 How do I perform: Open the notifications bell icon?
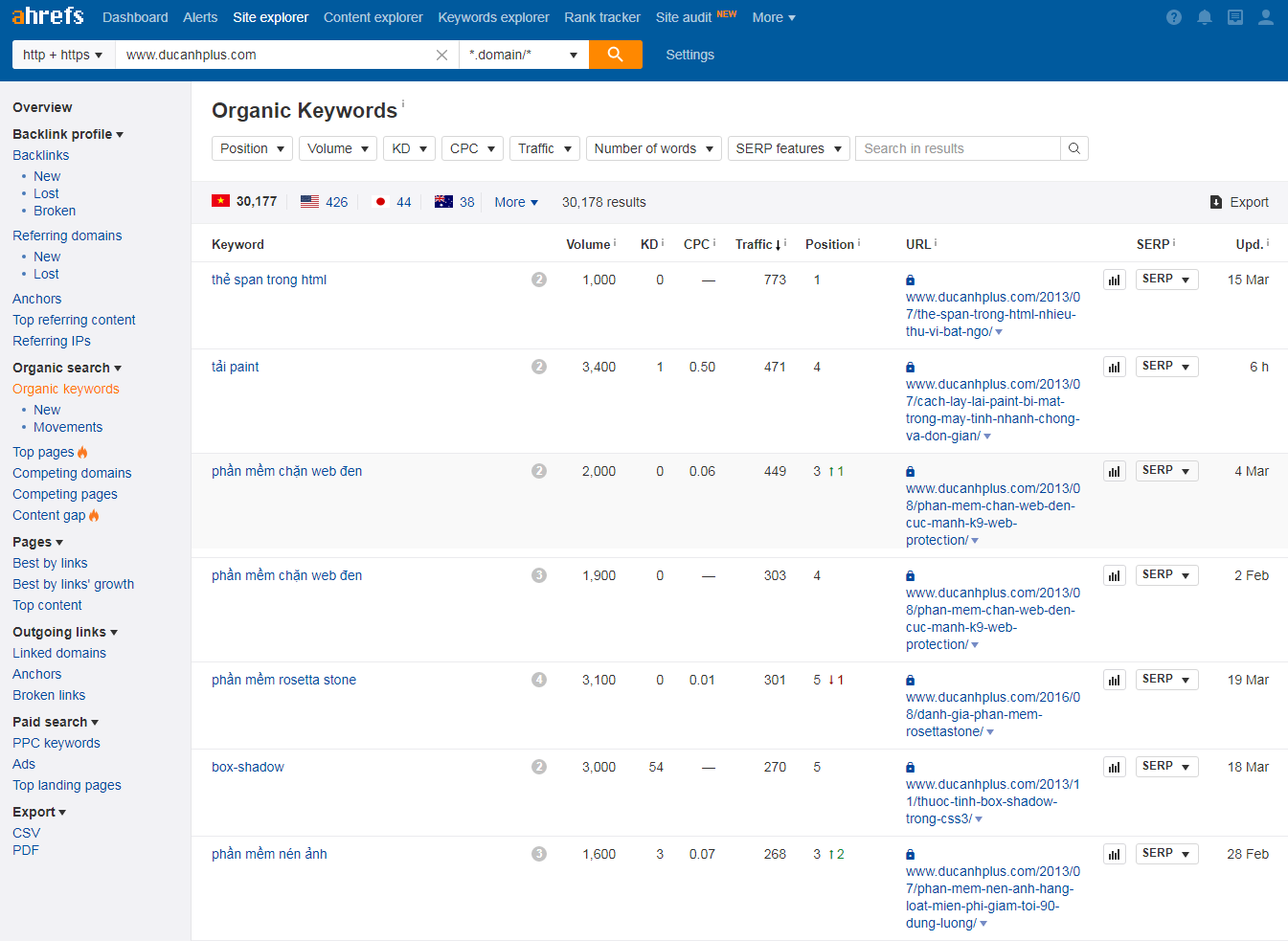coord(1204,17)
